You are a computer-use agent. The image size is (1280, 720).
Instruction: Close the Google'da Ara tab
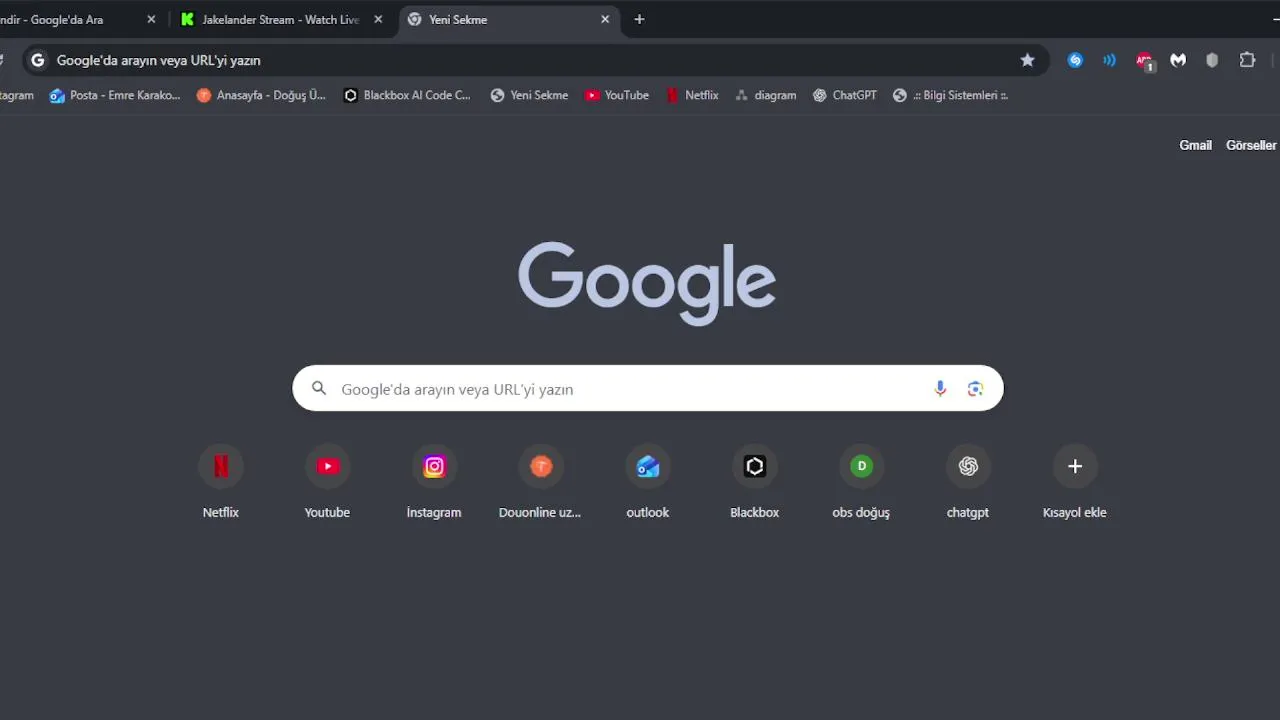point(151,19)
